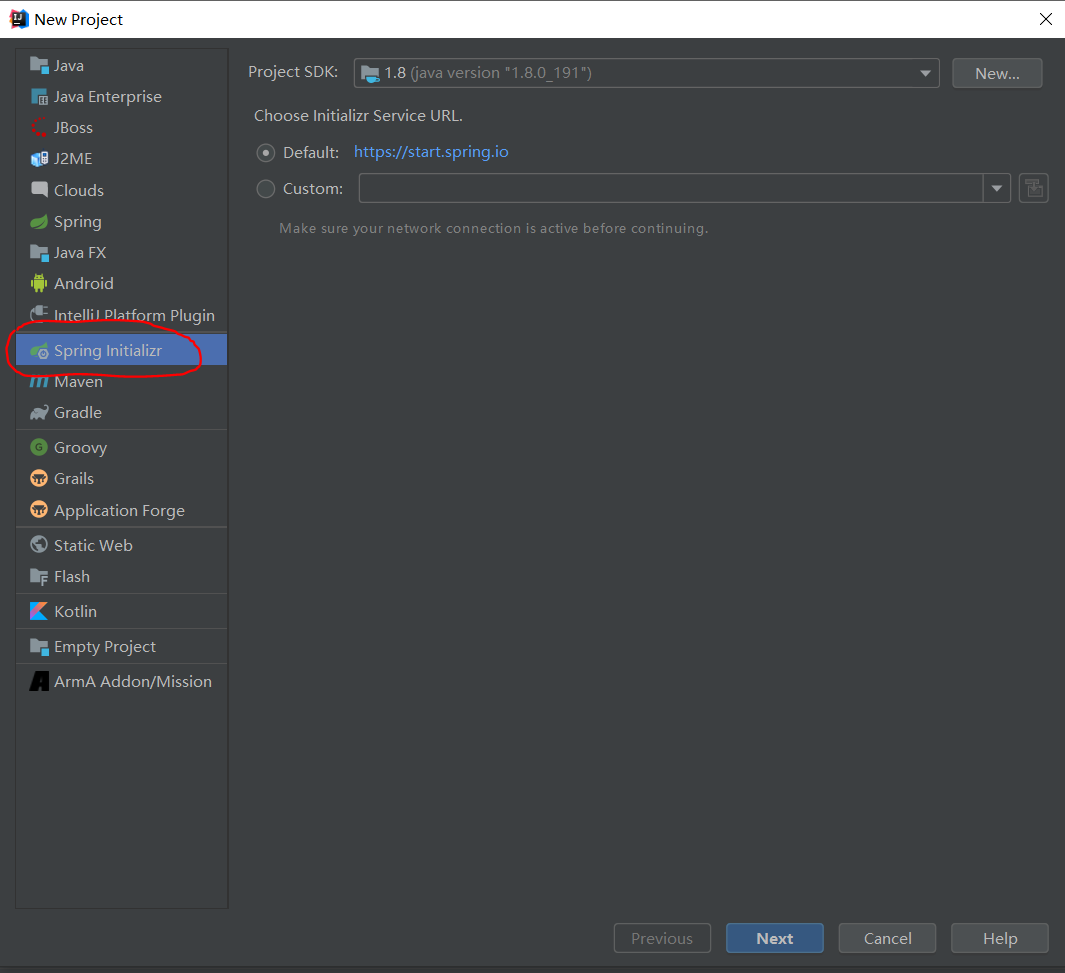
Task: Click the Grails icon
Action: click(39, 479)
